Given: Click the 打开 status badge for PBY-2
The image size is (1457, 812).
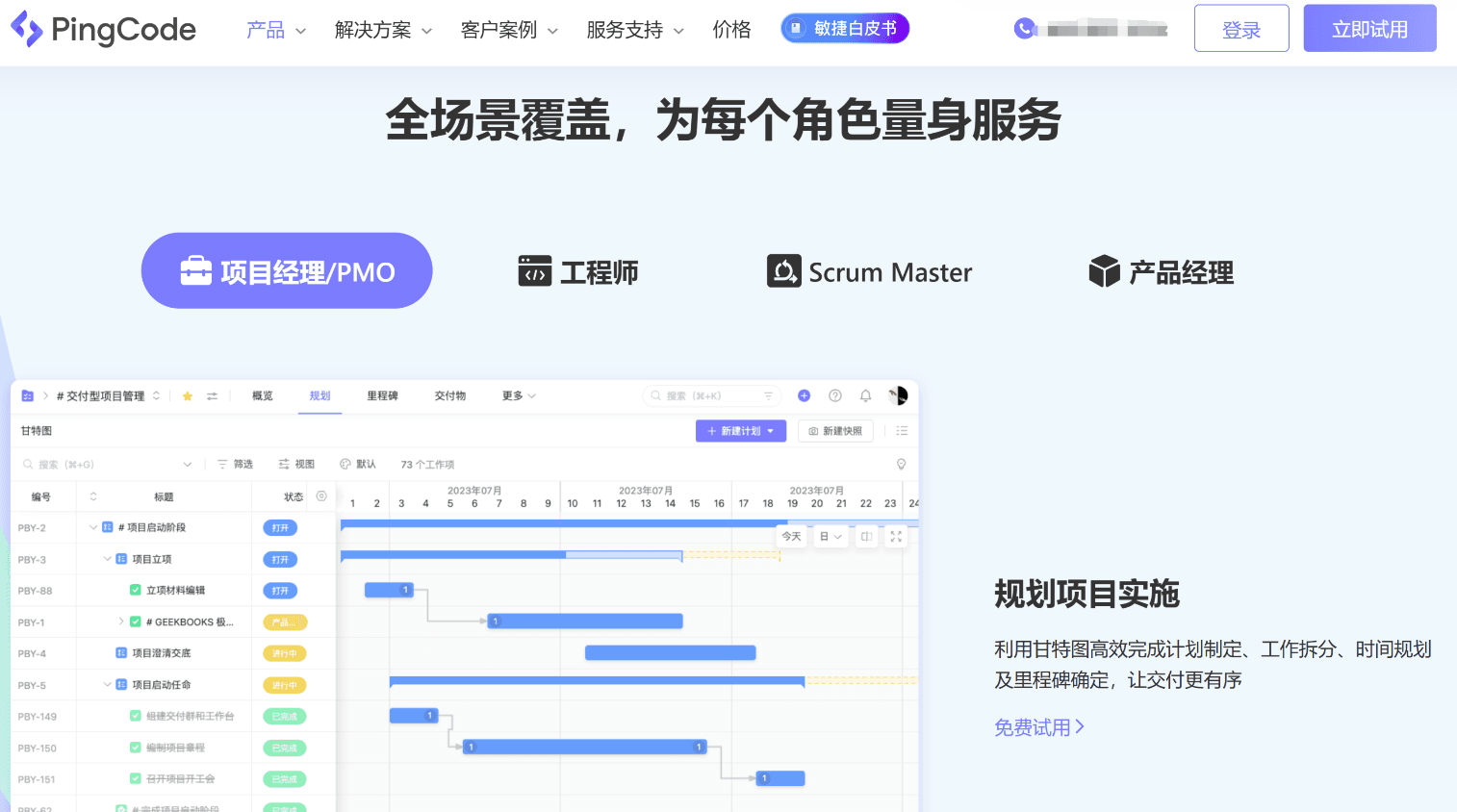Looking at the screenshot, I should tap(280, 528).
